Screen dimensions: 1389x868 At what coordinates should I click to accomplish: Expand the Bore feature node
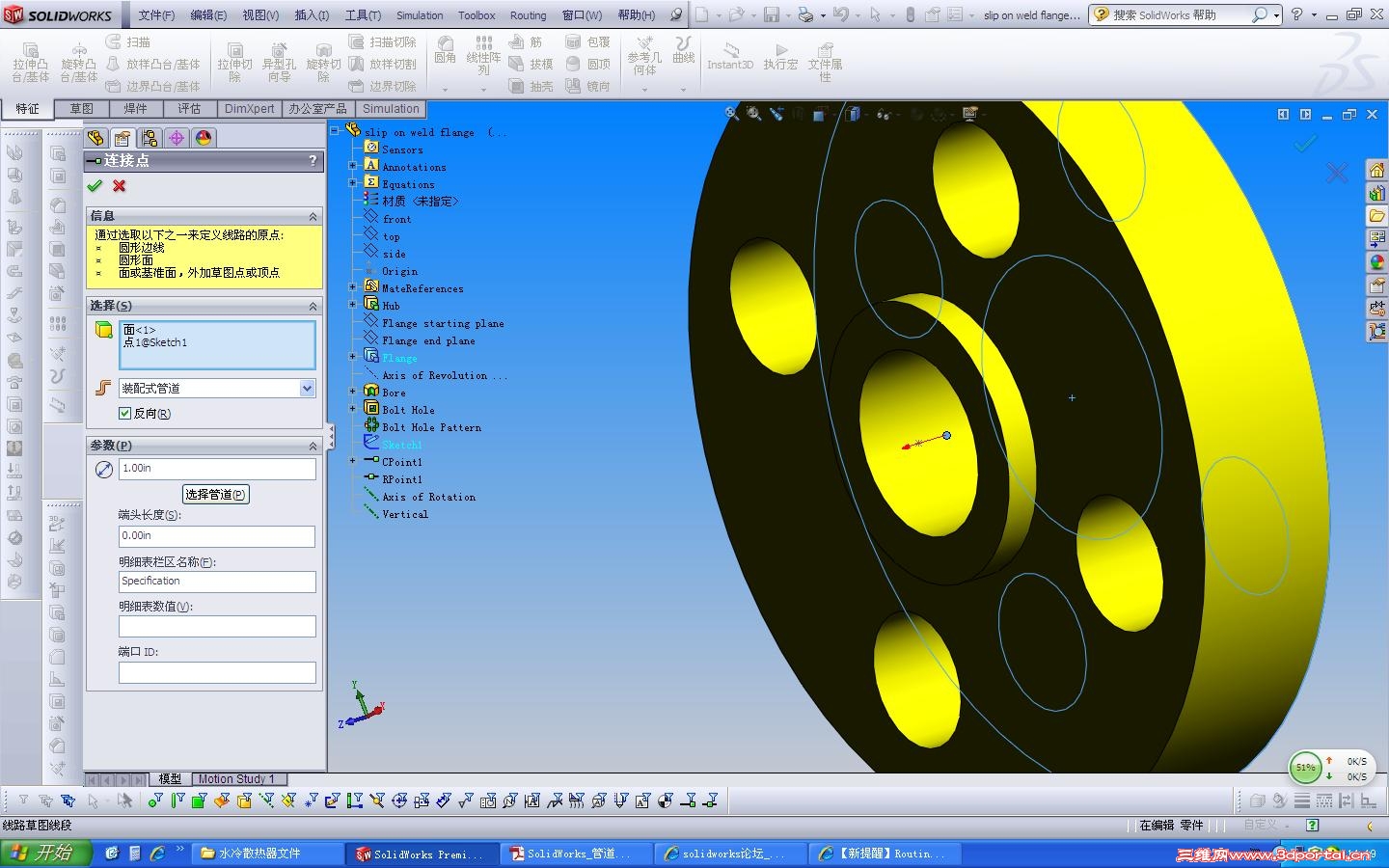(353, 393)
